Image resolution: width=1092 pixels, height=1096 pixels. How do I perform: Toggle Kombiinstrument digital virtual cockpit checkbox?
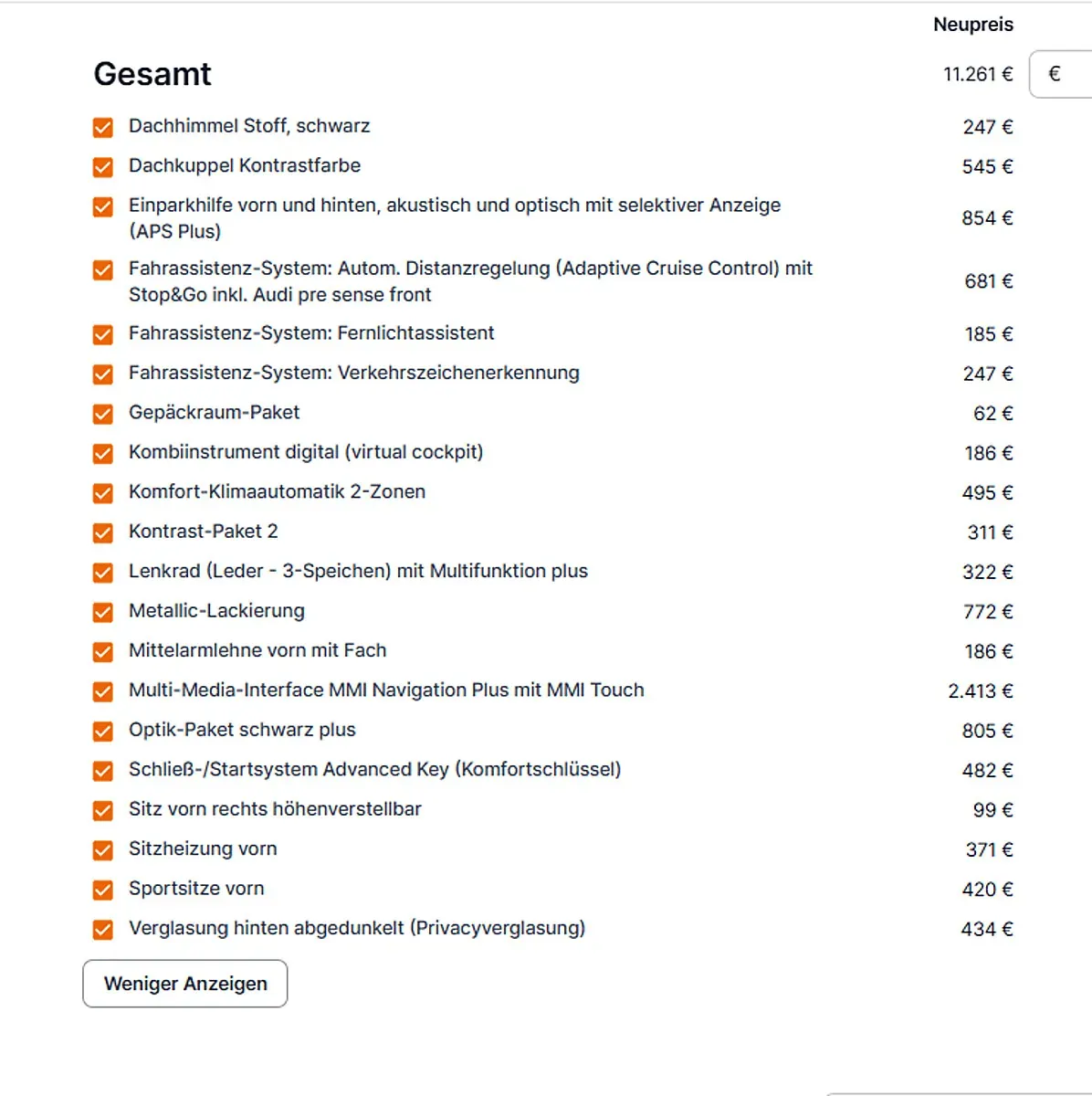point(103,453)
